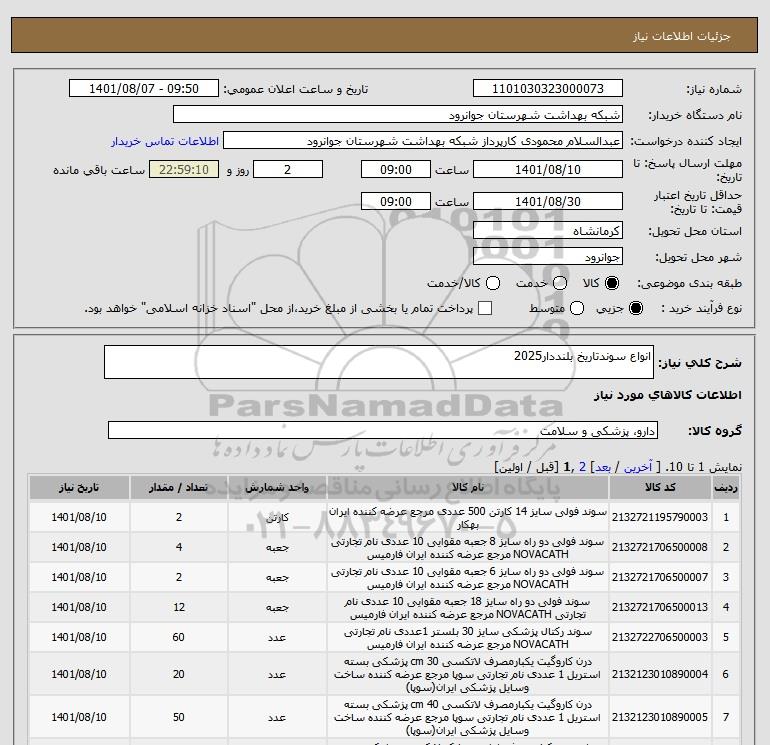Click the row 3 item name سوند فولی سایز 6
This screenshot has height=745, width=770.
pyautogui.click(x=468, y=578)
